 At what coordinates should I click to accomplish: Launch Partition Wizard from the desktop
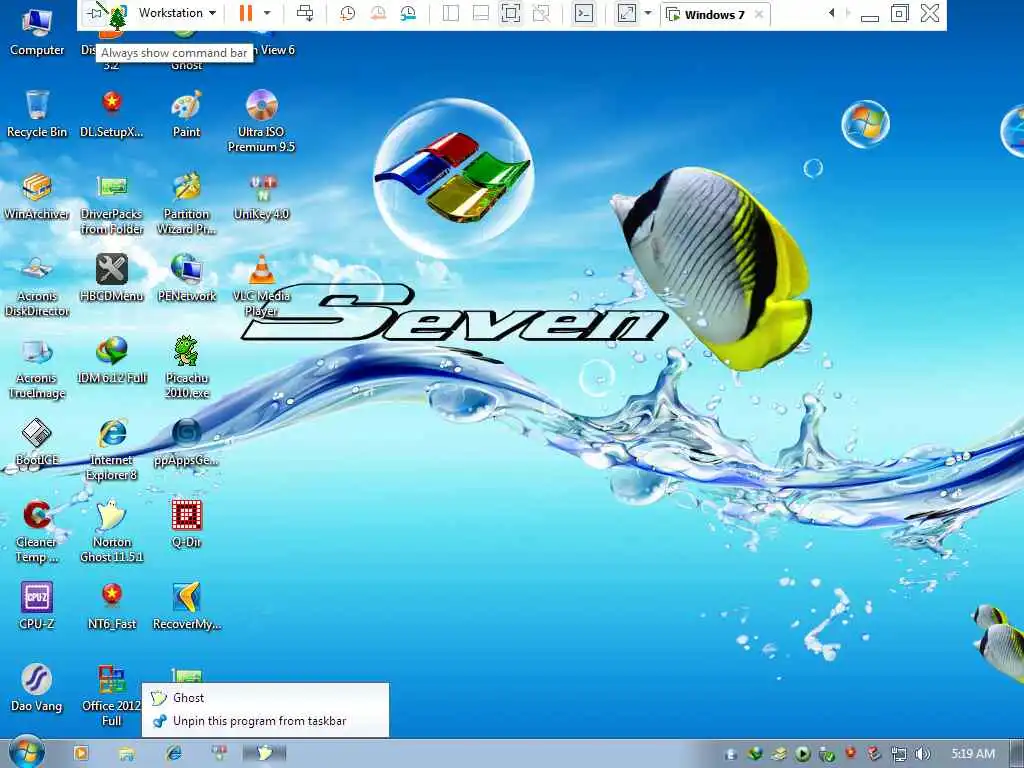[x=186, y=204]
